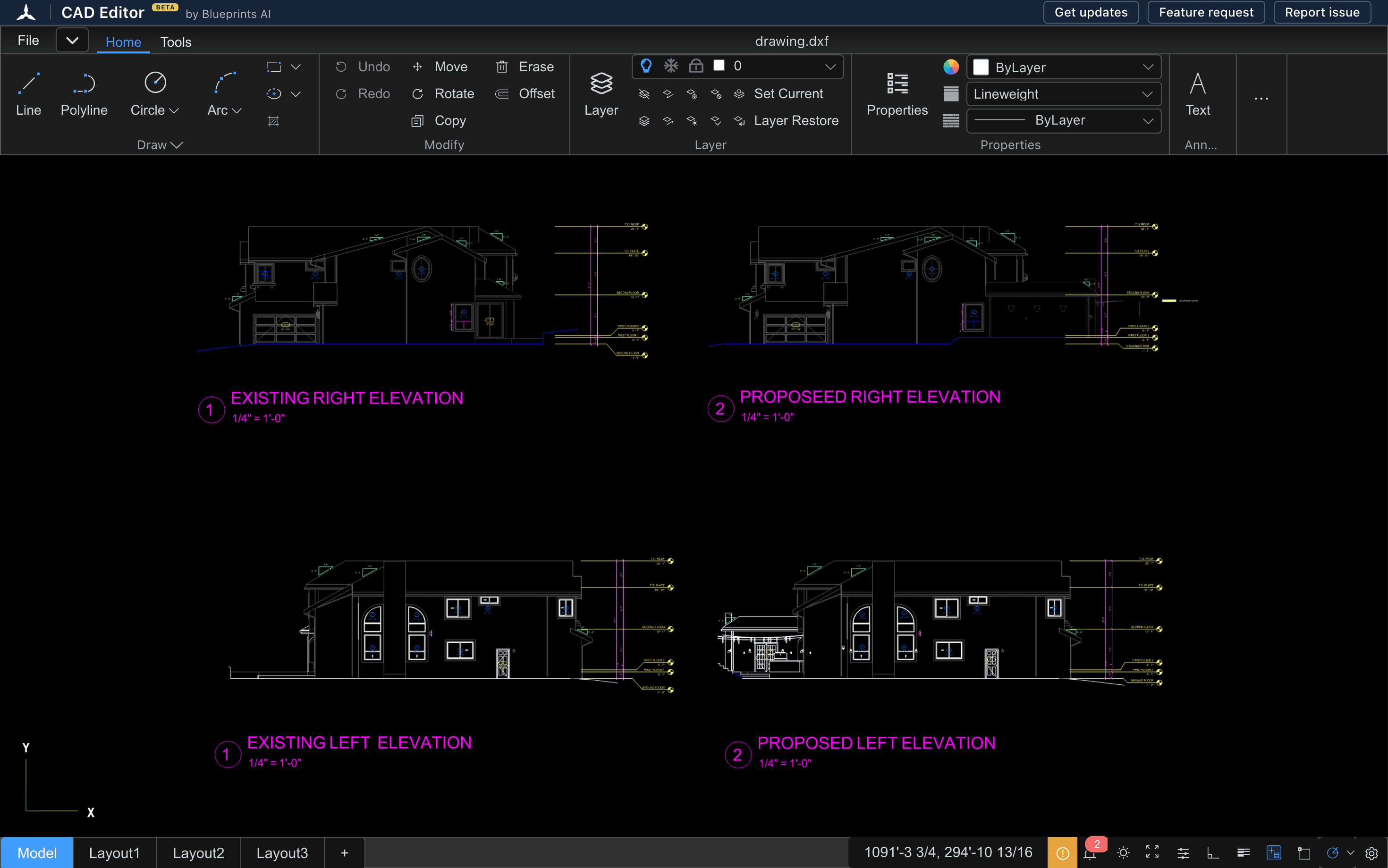Click the settings gear in status bar
Image resolution: width=1388 pixels, height=868 pixels.
(x=1371, y=853)
